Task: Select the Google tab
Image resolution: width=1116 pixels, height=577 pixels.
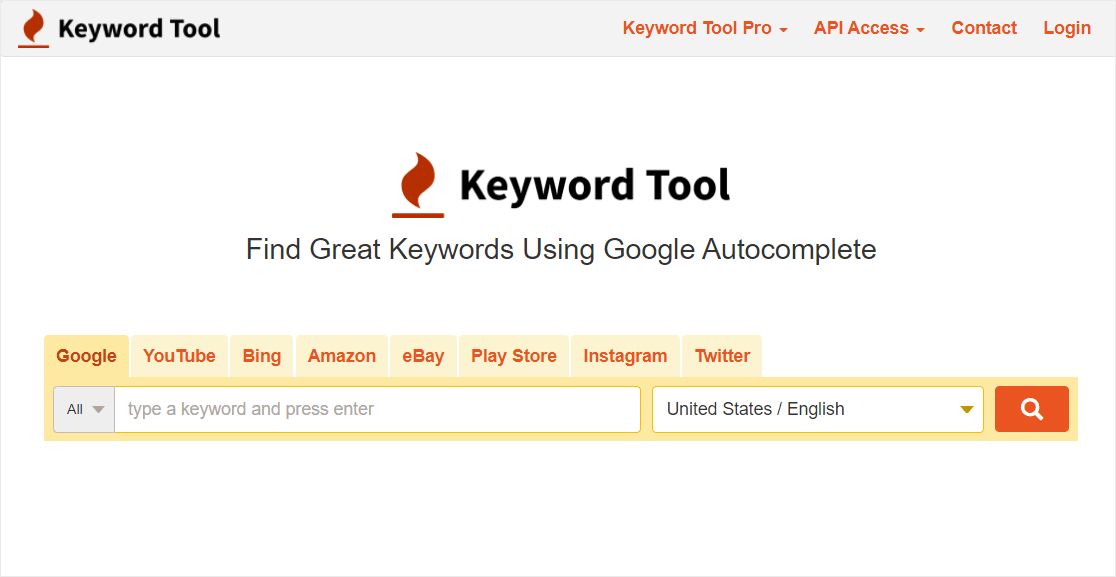Action: 86,356
